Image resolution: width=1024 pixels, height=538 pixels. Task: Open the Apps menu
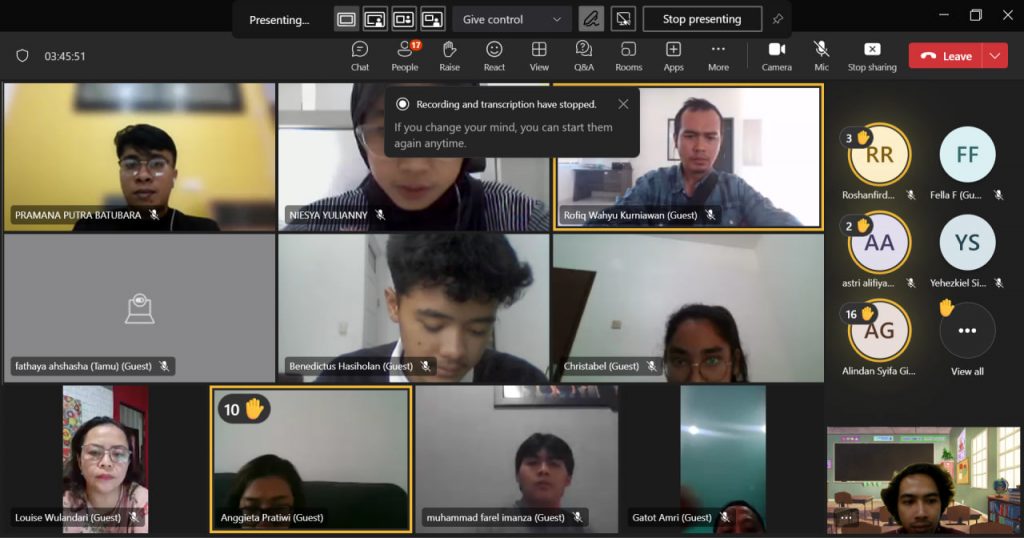point(673,56)
